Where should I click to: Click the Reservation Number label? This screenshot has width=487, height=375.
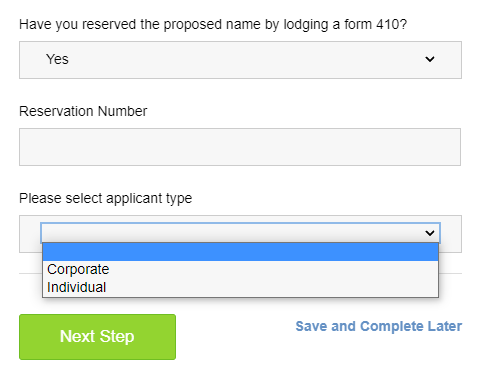point(83,111)
